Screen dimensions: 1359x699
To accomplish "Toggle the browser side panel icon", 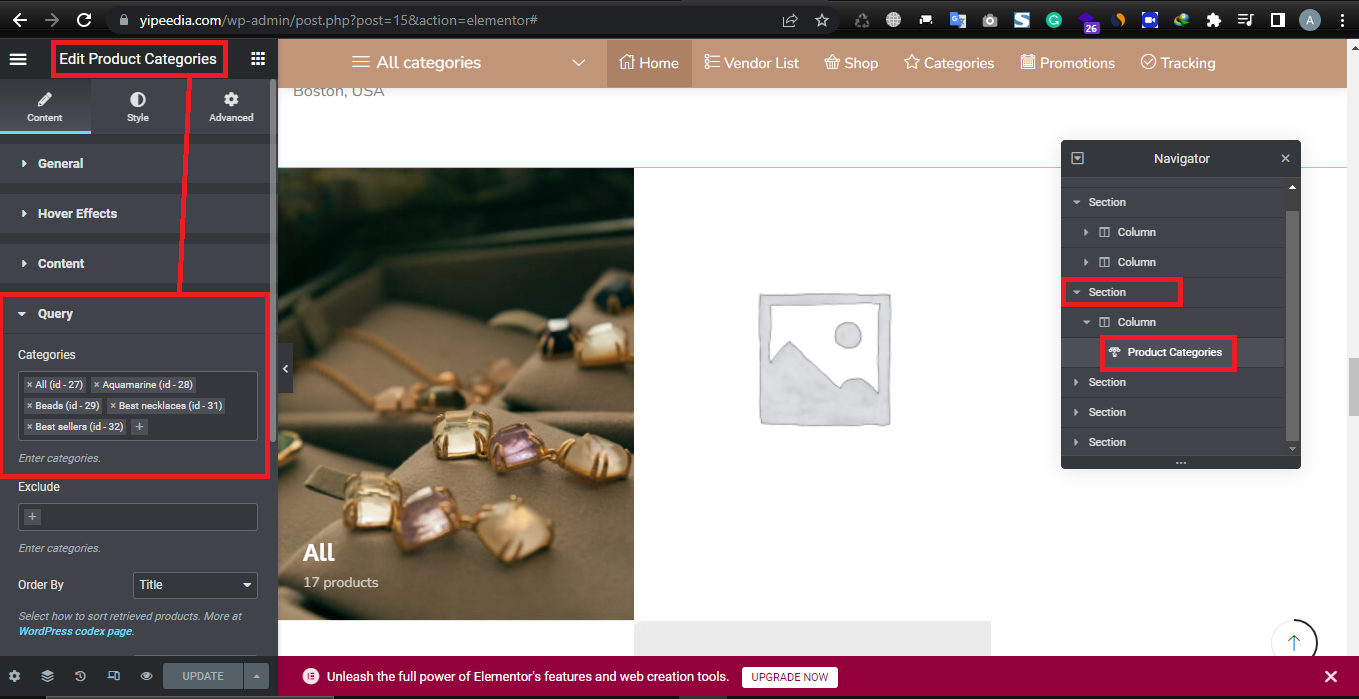I will pos(1277,20).
